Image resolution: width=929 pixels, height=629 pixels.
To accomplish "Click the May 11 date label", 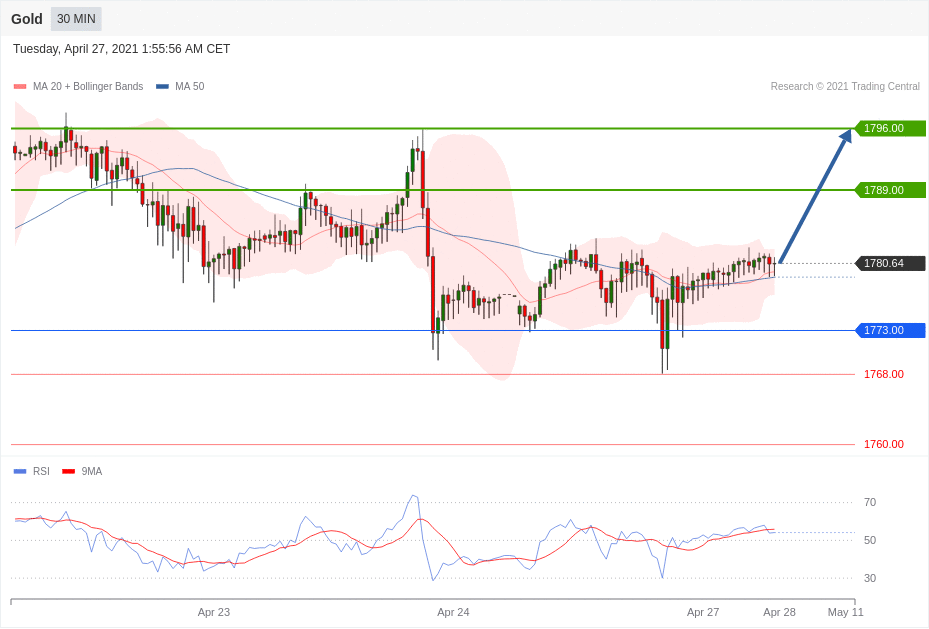I will tap(845, 612).
